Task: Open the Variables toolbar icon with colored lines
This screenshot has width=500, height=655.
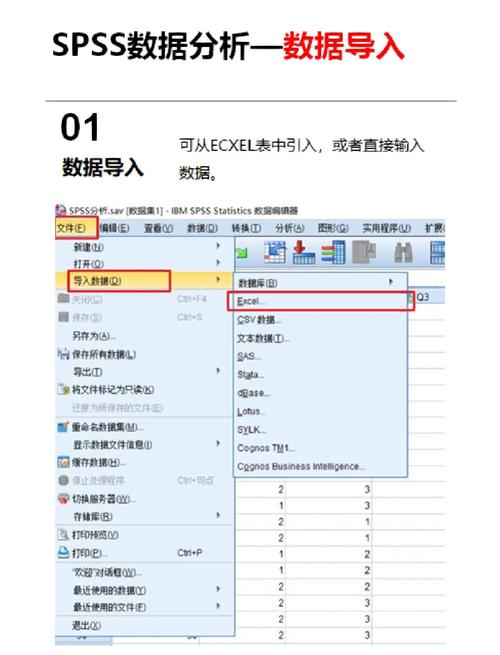Action: [333, 252]
